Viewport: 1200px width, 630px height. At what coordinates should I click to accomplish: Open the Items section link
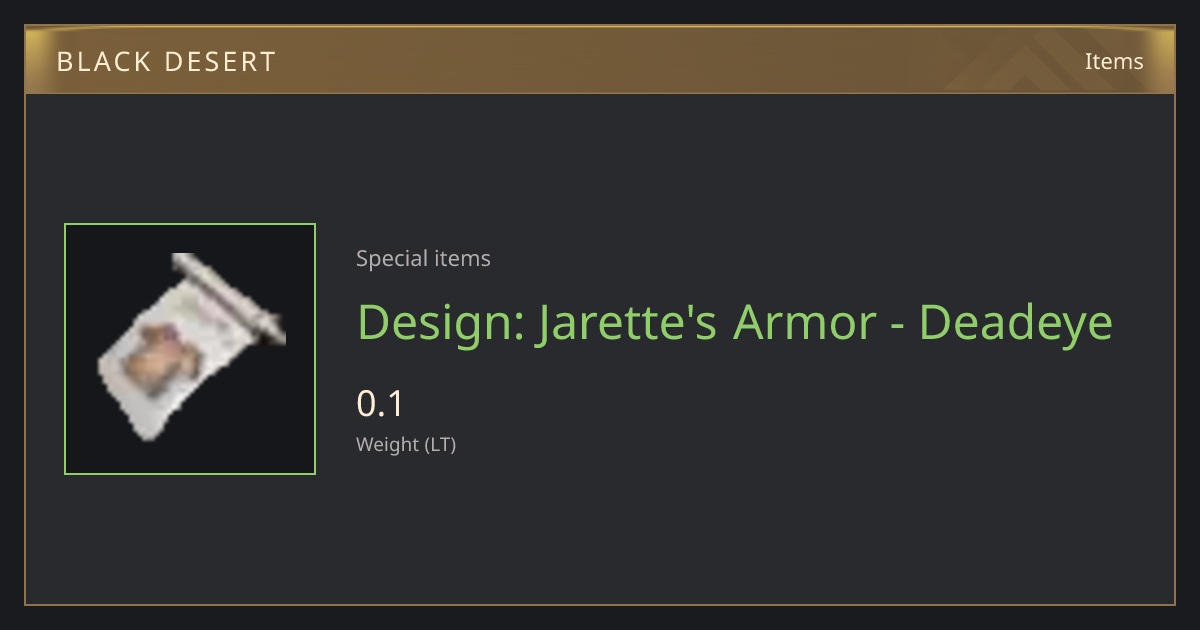click(1114, 61)
